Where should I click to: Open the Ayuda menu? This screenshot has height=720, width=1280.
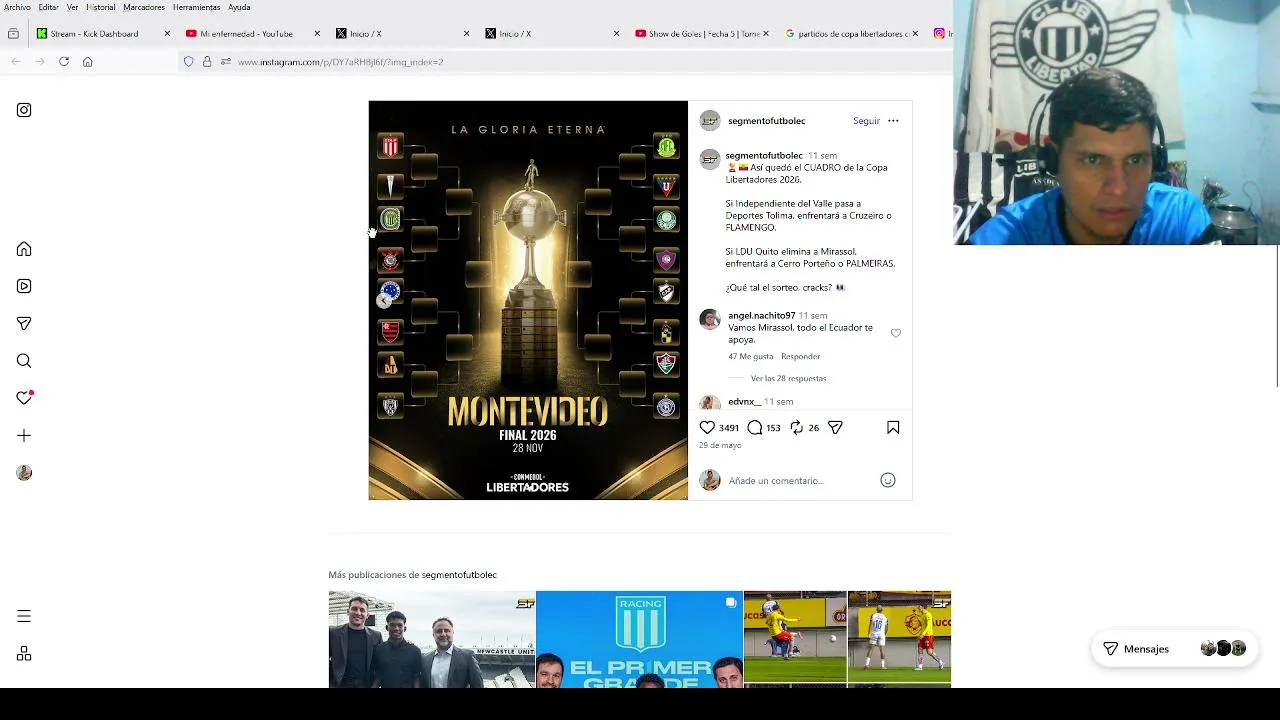point(239,7)
